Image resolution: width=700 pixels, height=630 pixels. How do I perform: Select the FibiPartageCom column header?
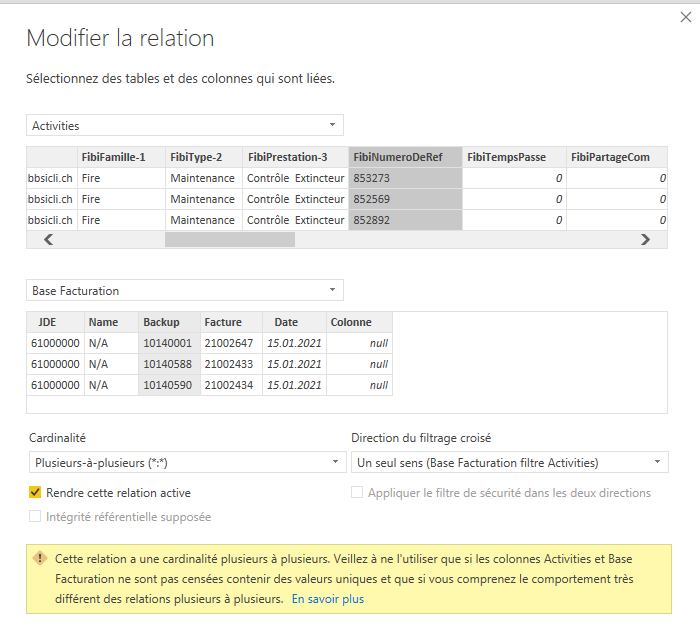(x=617, y=157)
